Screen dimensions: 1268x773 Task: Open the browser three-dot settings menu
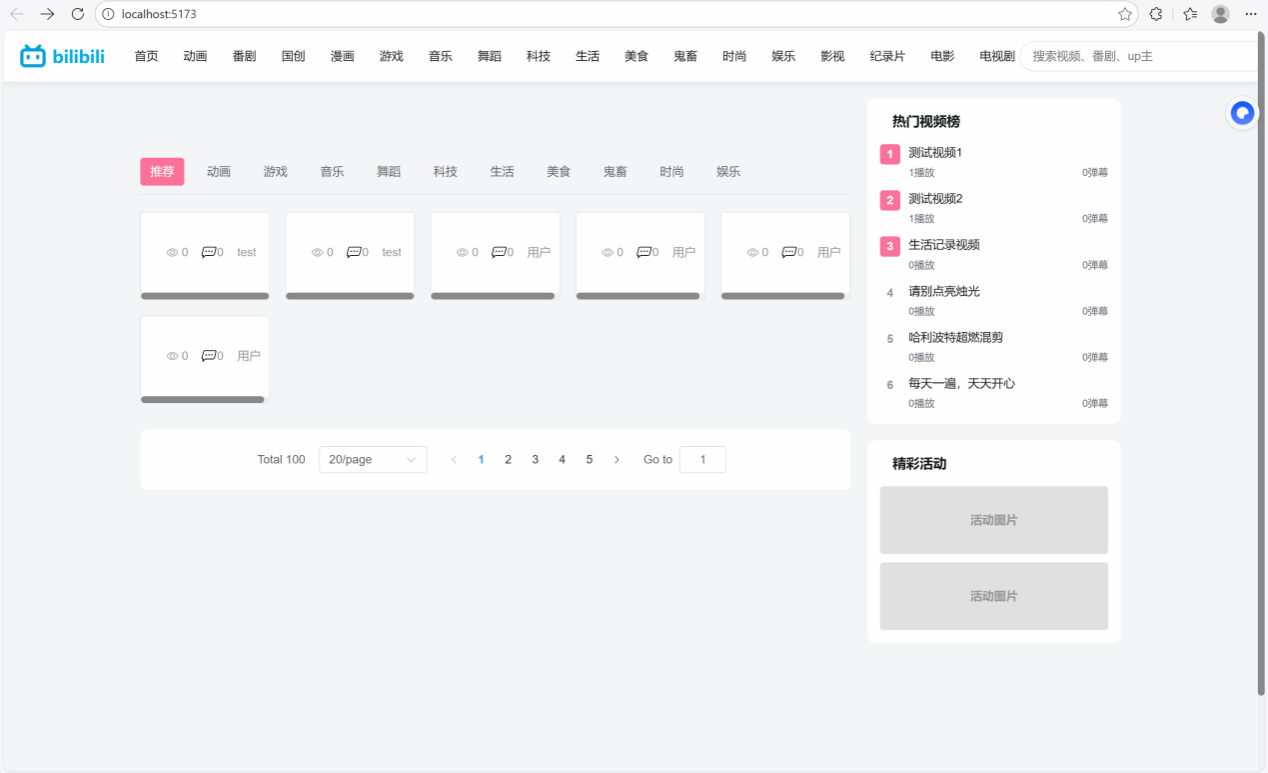point(1250,14)
